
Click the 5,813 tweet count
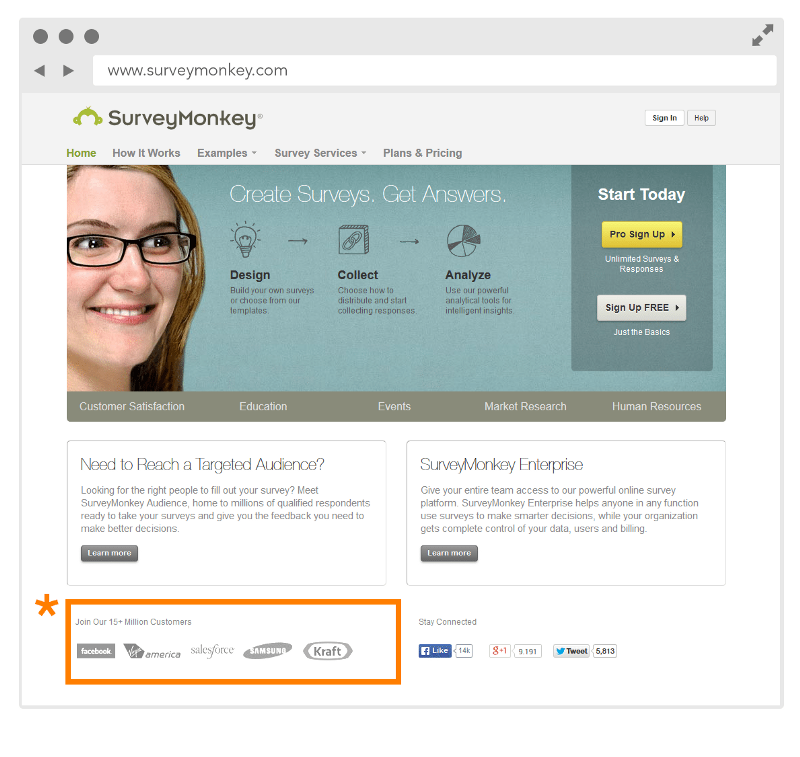(605, 651)
